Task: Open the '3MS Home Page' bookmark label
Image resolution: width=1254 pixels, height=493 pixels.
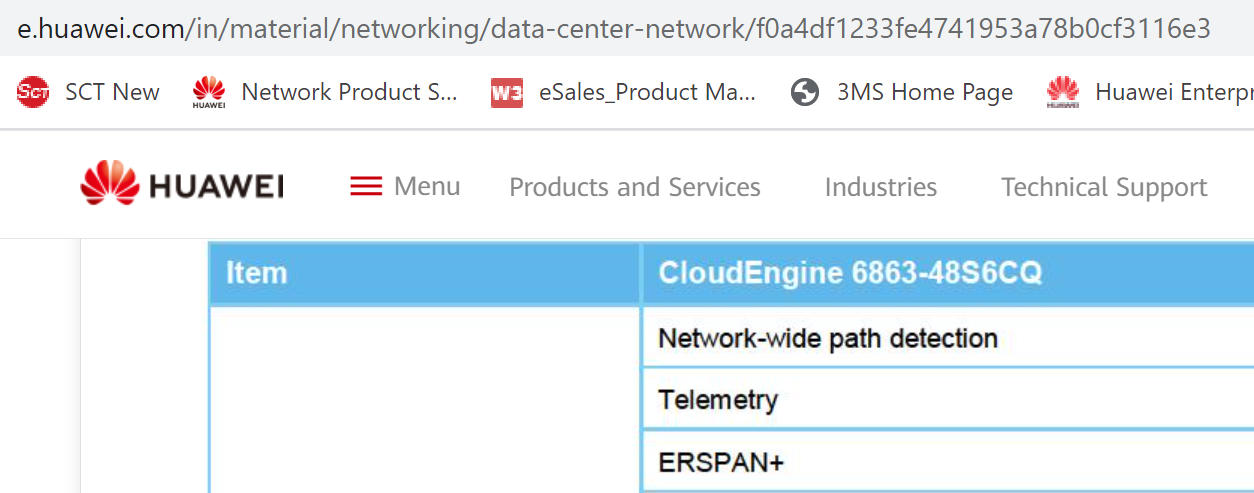Action: (x=924, y=93)
